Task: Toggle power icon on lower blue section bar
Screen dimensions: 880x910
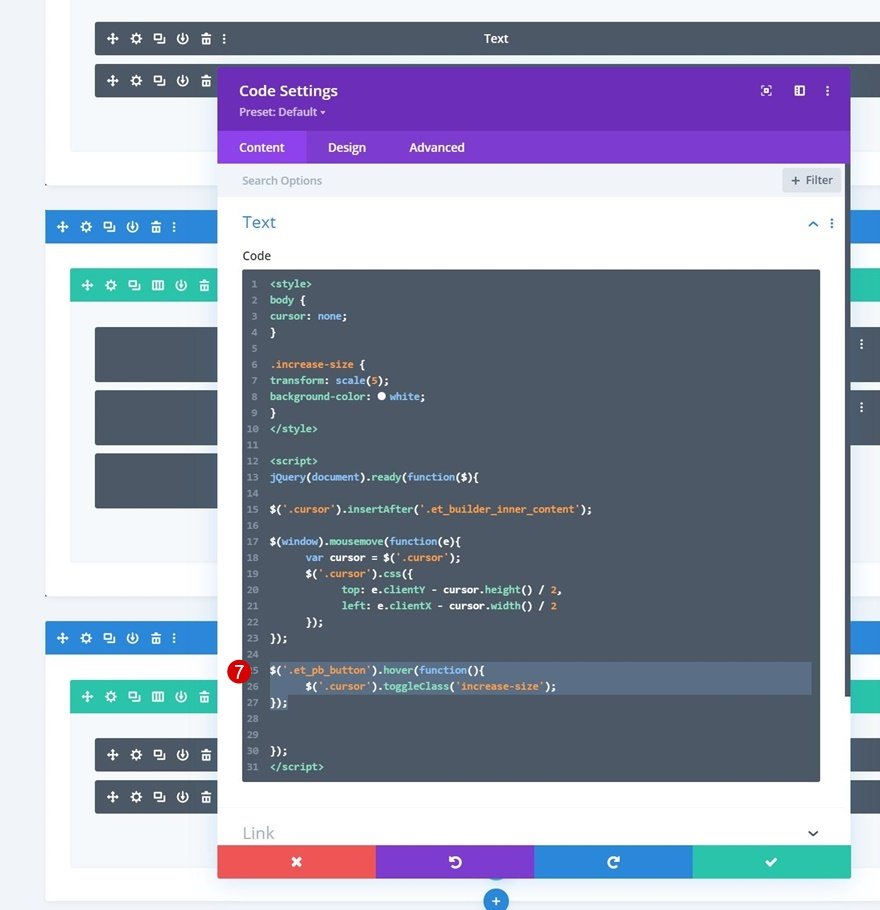Action: tap(132, 638)
